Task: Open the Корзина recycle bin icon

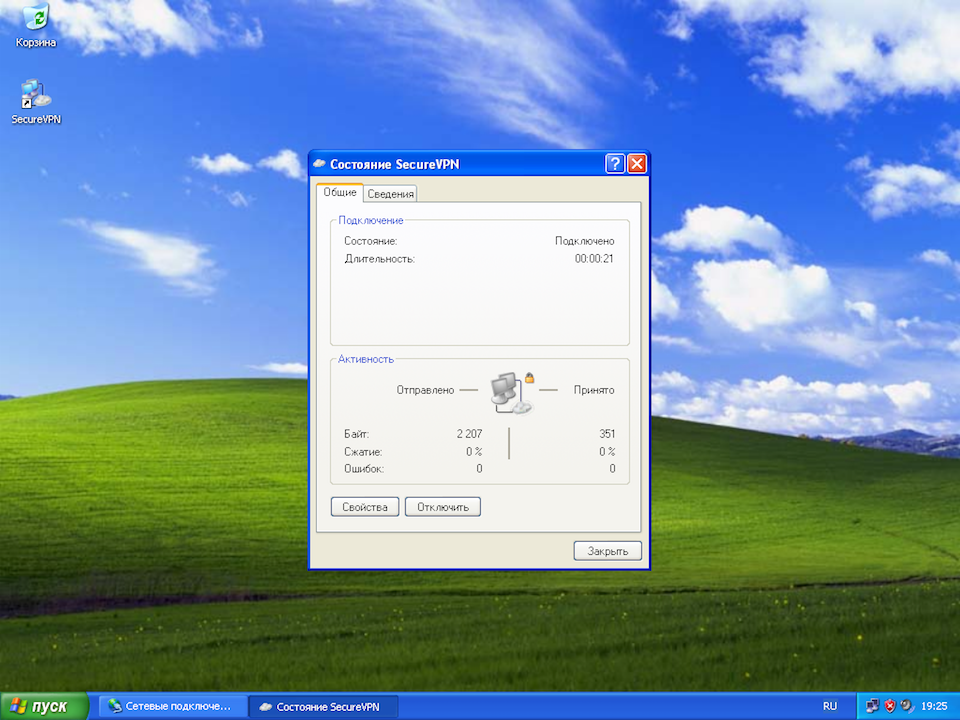Action: click(x=36, y=26)
